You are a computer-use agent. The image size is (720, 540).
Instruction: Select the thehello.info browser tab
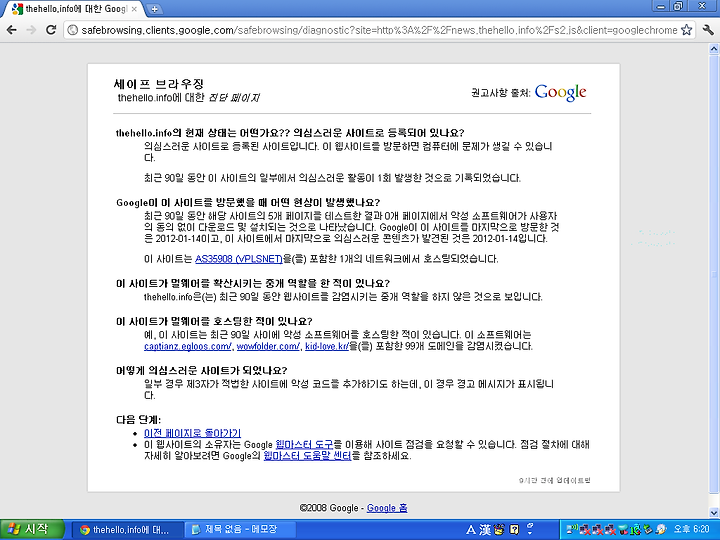point(73,9)
